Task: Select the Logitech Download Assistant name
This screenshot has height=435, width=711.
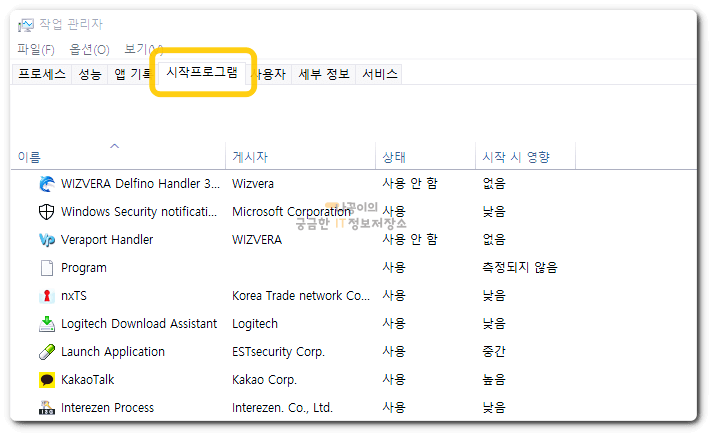Action: (139, 324)
